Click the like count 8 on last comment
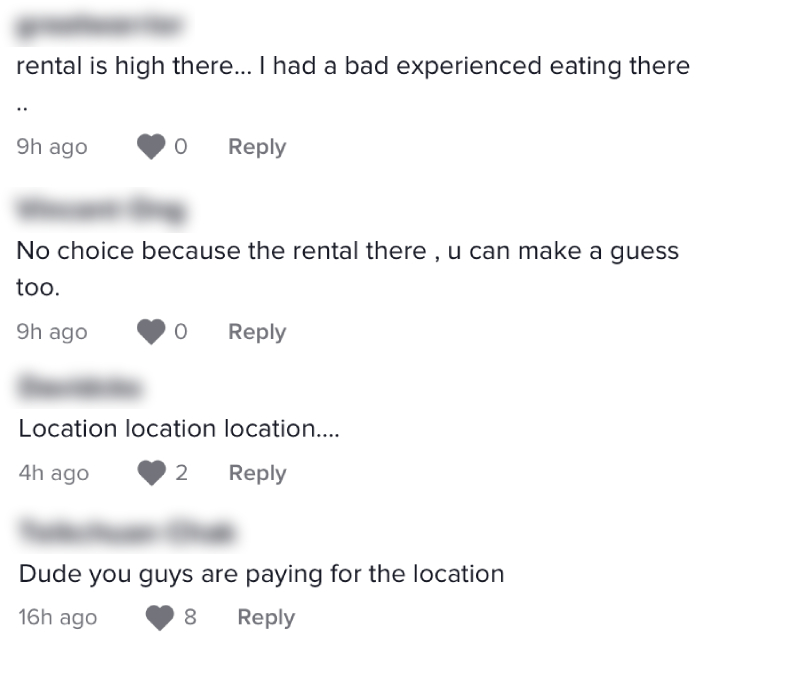Viewport: 800px width, 681px height. 190,617
